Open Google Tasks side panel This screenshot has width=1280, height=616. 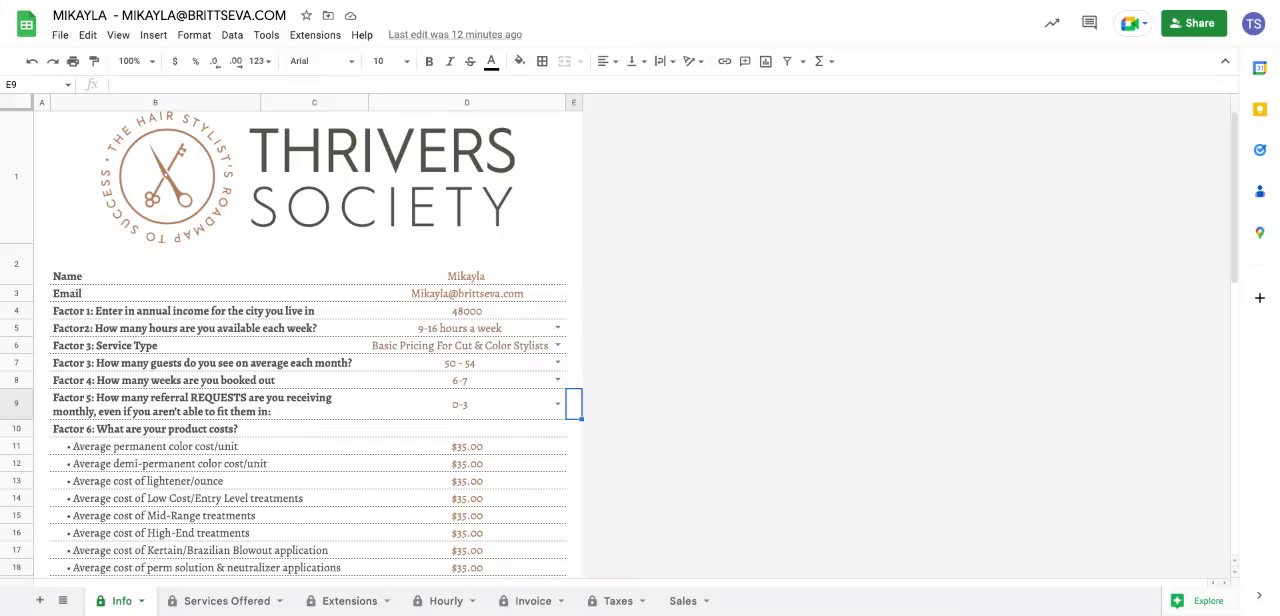1260,150
